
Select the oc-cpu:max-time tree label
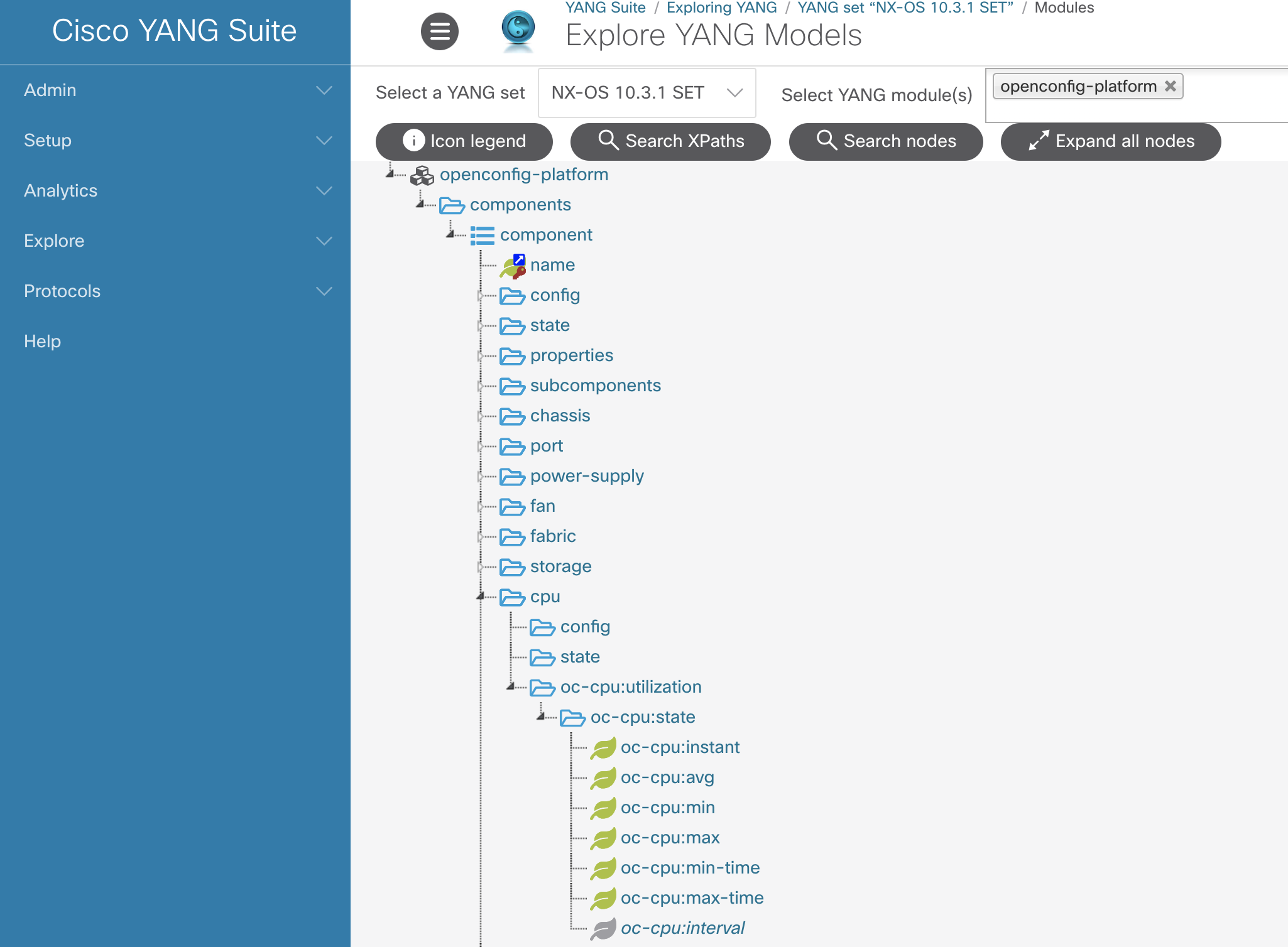692,898
